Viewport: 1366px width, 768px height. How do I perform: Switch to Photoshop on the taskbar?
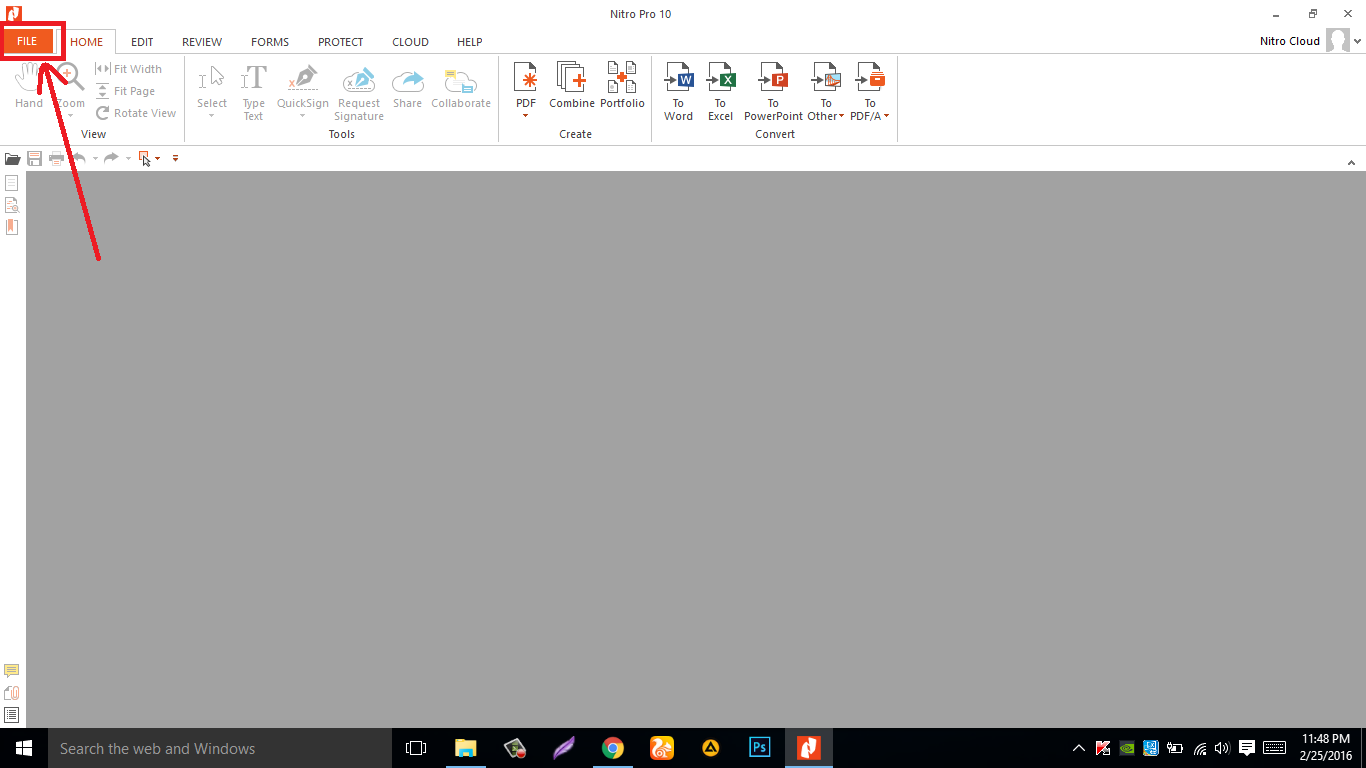[x=760, y=748]
